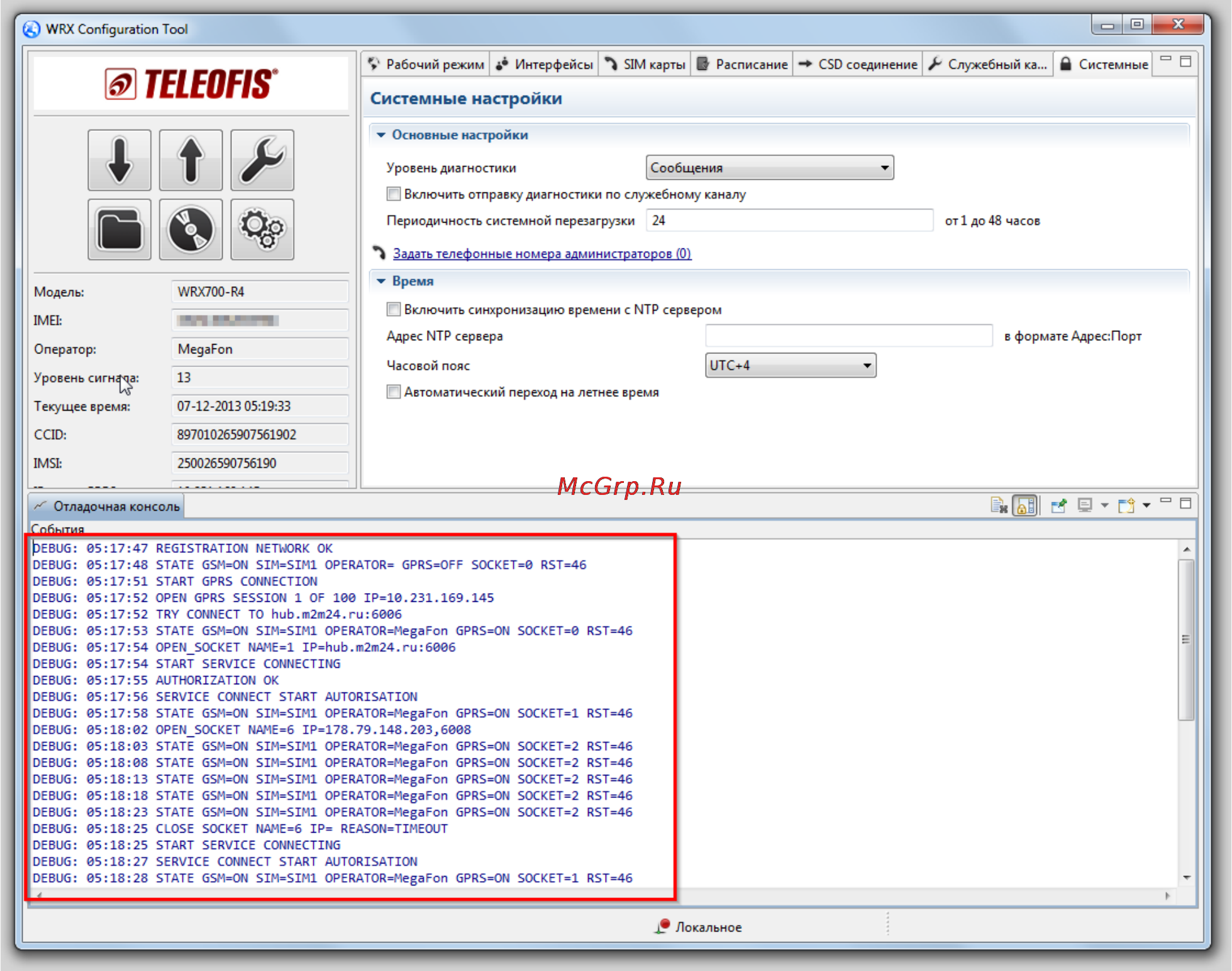
Task: Click the log line TRY CONNECT TO hub.m2m24.ru:6006
Action: coord(217,614)
